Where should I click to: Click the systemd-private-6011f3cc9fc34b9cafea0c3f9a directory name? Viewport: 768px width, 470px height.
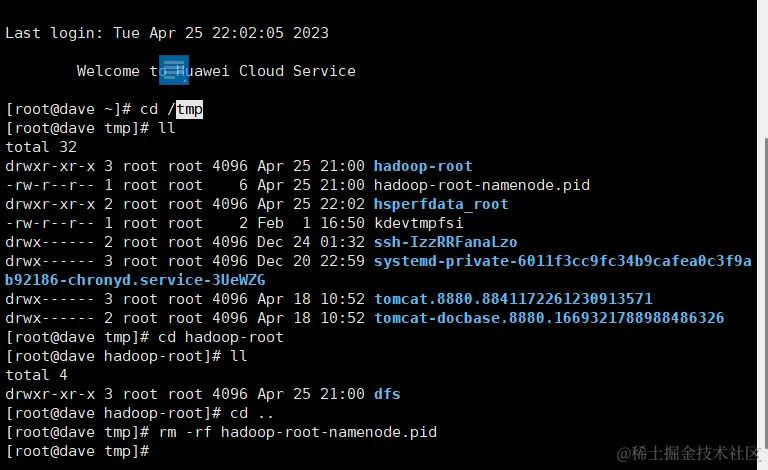[562, 261]
